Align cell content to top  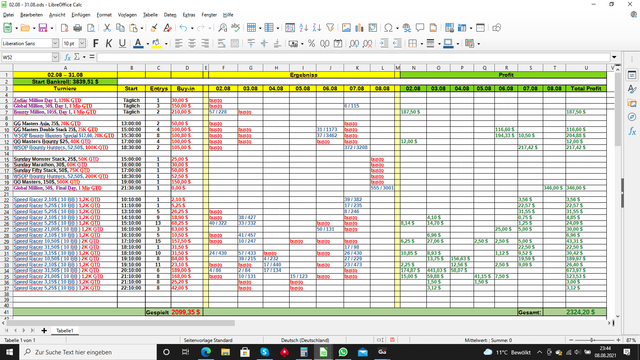click(x=251, y=43)
